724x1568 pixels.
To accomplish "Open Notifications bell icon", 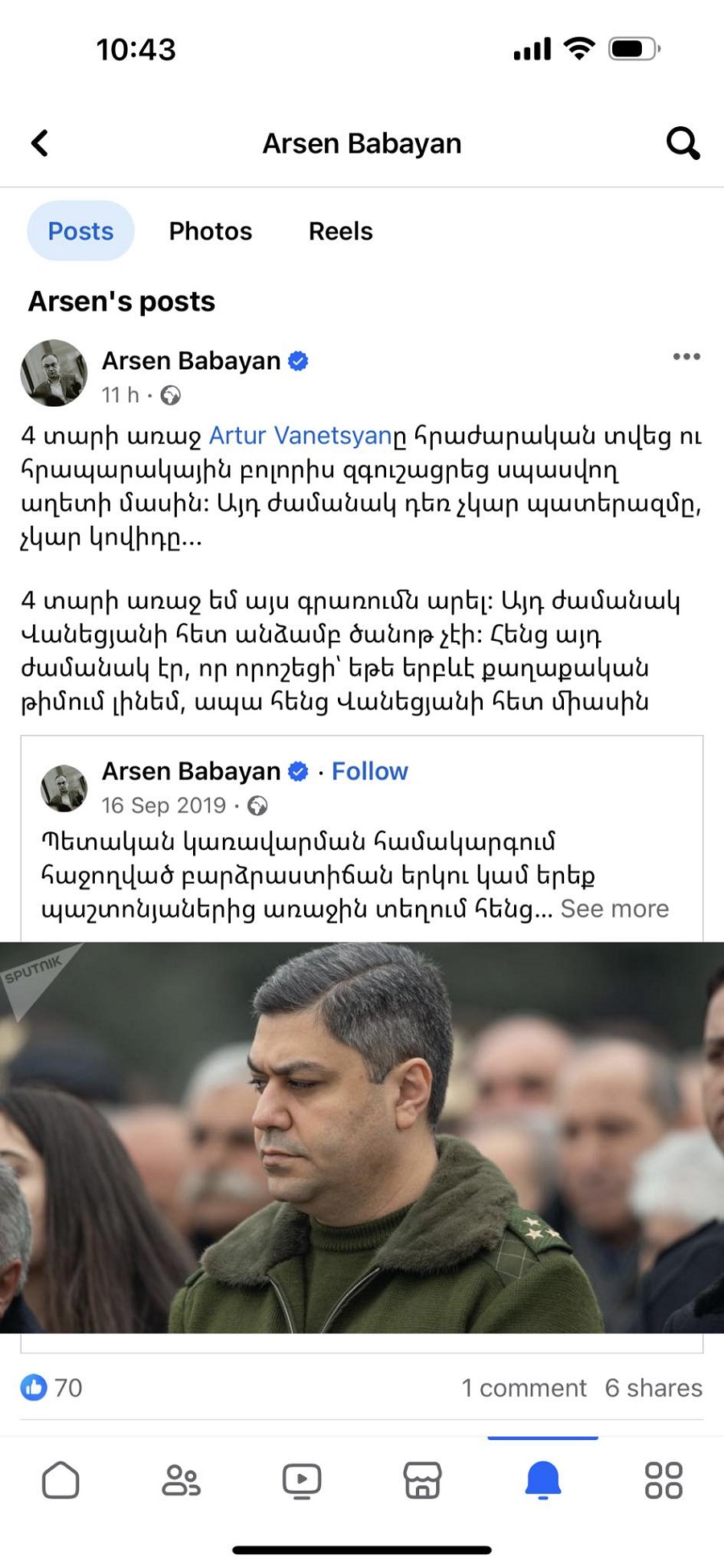I will click(543, 1480).
